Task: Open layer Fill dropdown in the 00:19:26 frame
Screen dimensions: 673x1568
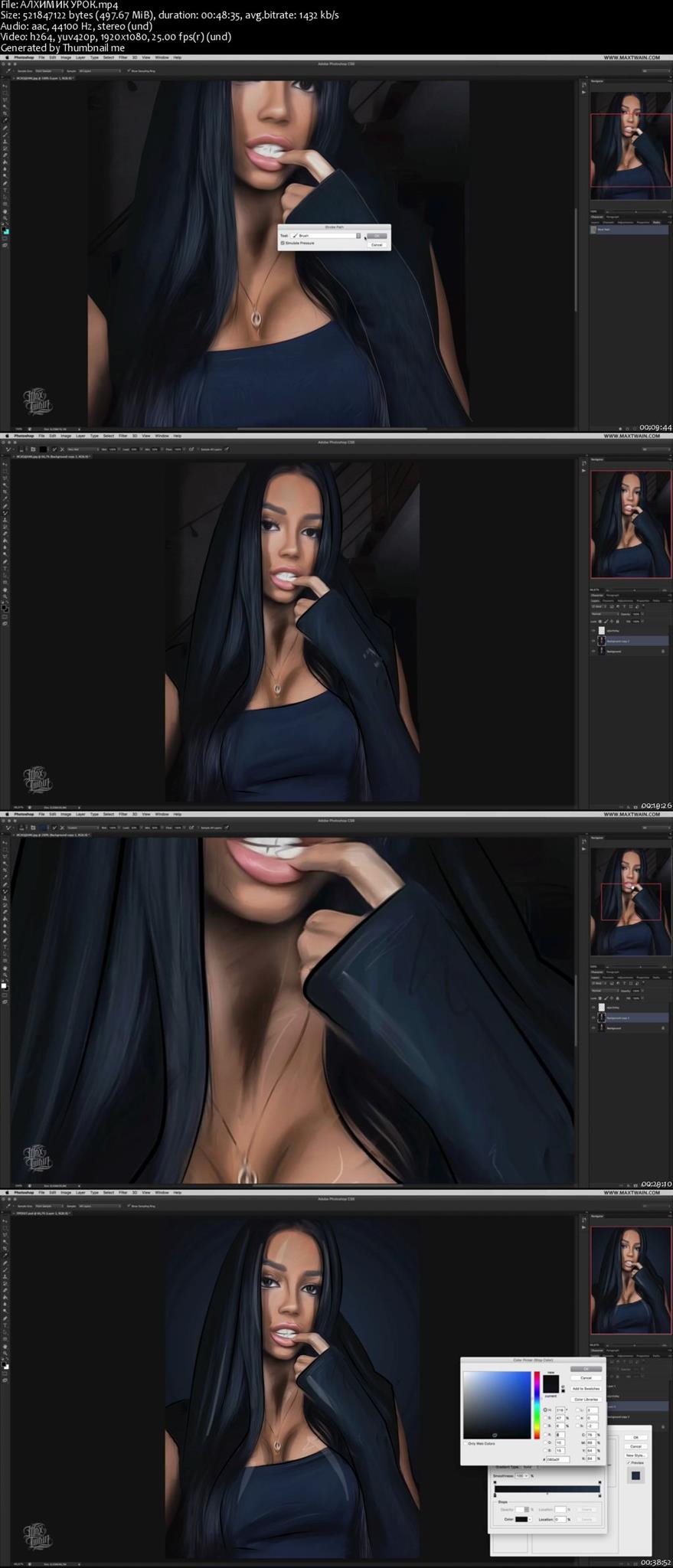Action: tap(642, 621)
